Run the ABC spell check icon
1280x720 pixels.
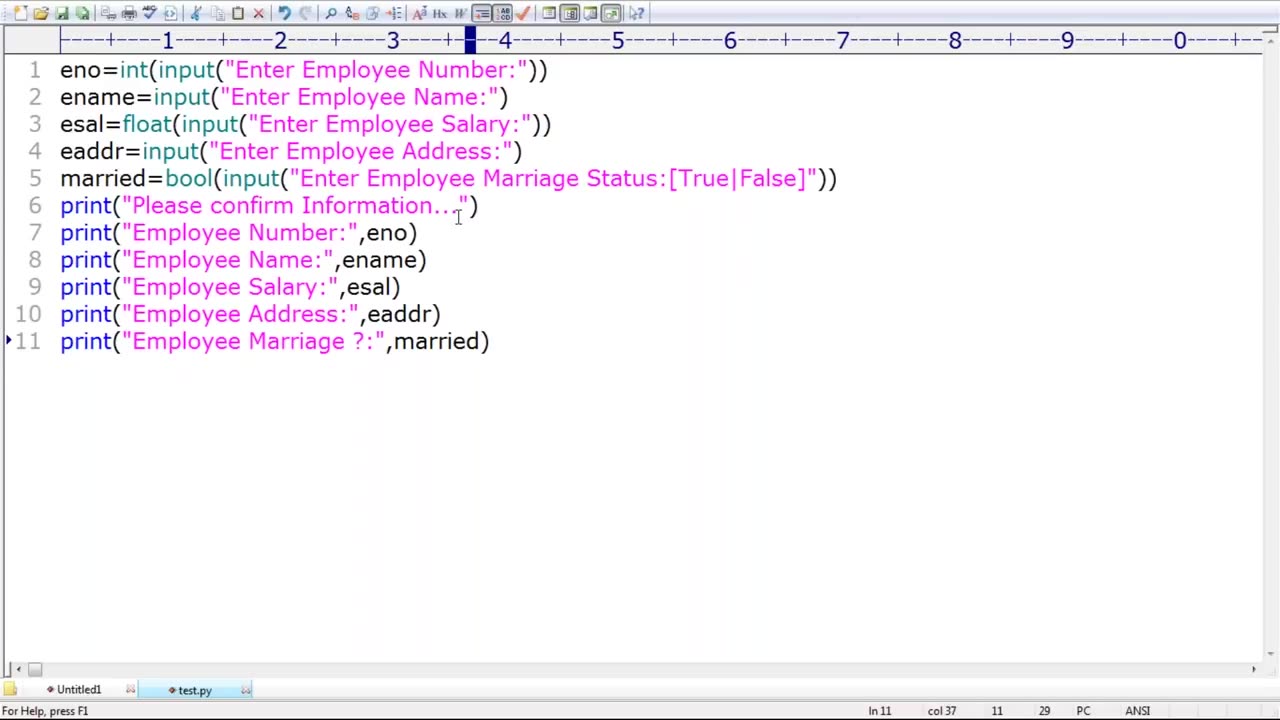click(x=149, y=13)
